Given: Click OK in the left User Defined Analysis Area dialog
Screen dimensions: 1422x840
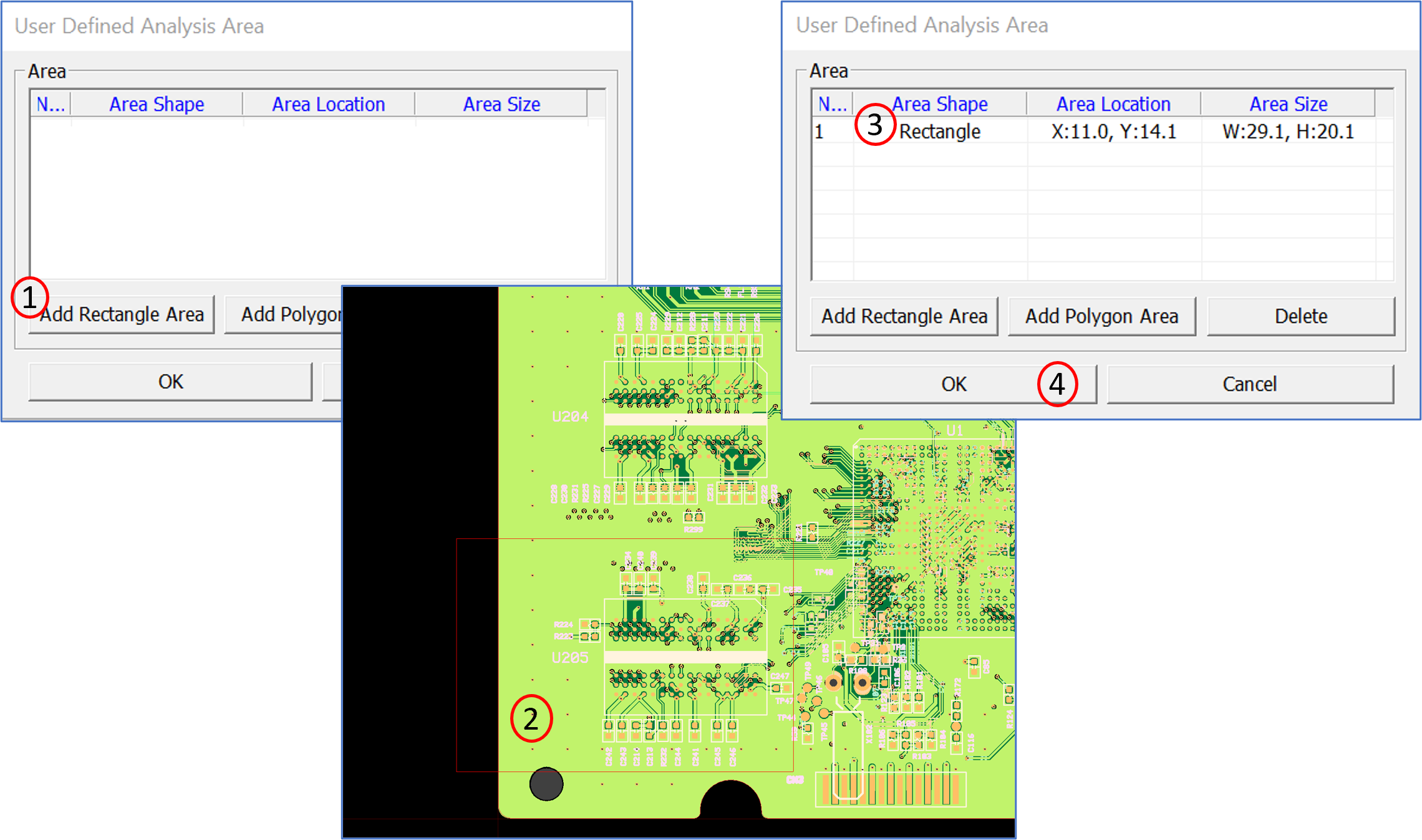Looking at the screenshot, I should pos(170,381).
